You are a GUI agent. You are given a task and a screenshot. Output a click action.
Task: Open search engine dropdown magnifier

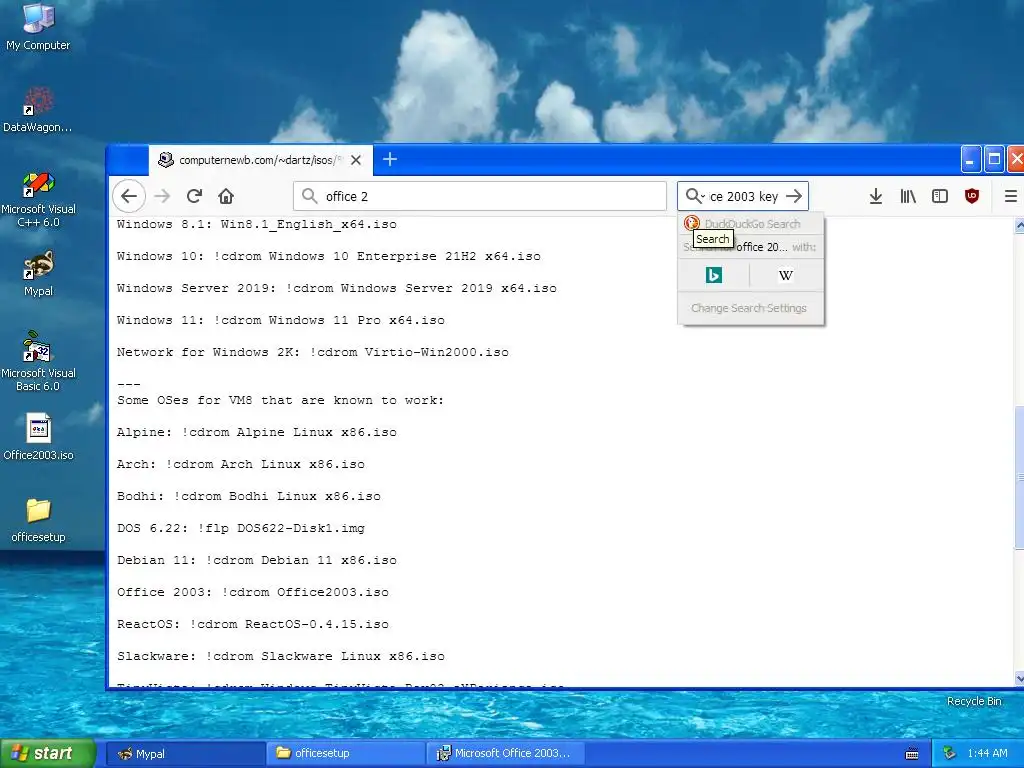tap(695, 196)
